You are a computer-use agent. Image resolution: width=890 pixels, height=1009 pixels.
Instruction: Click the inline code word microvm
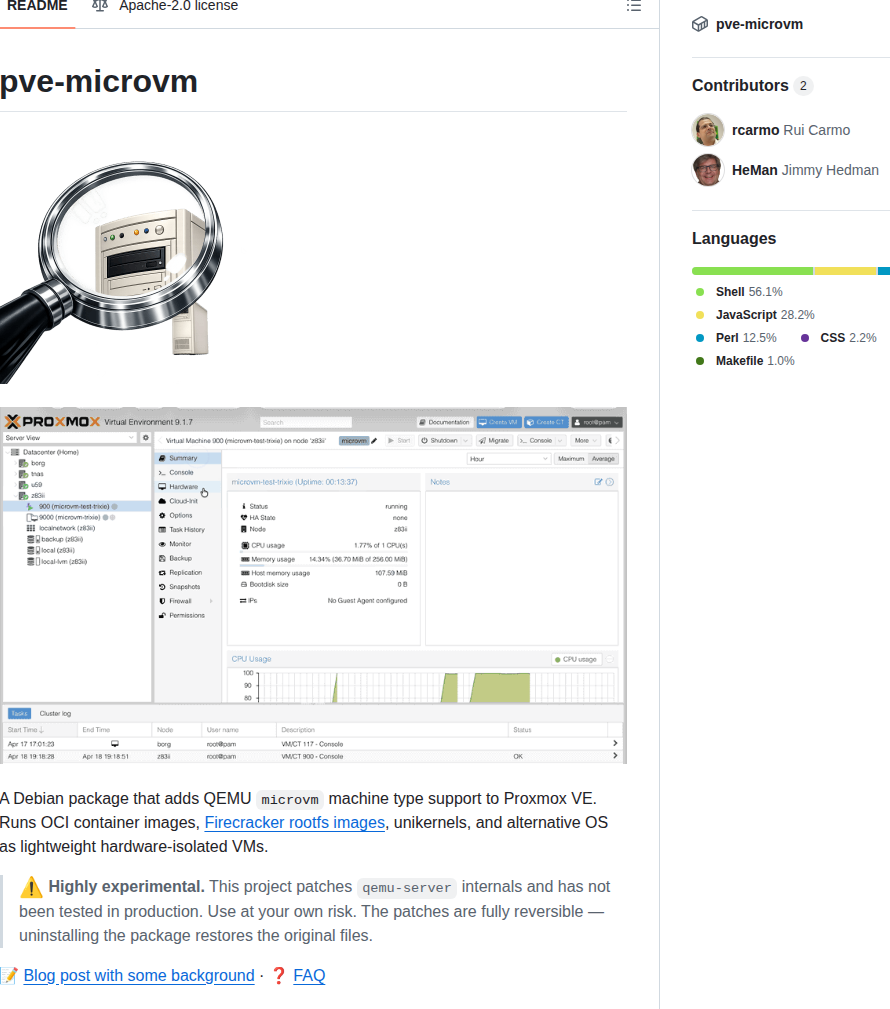290,799
